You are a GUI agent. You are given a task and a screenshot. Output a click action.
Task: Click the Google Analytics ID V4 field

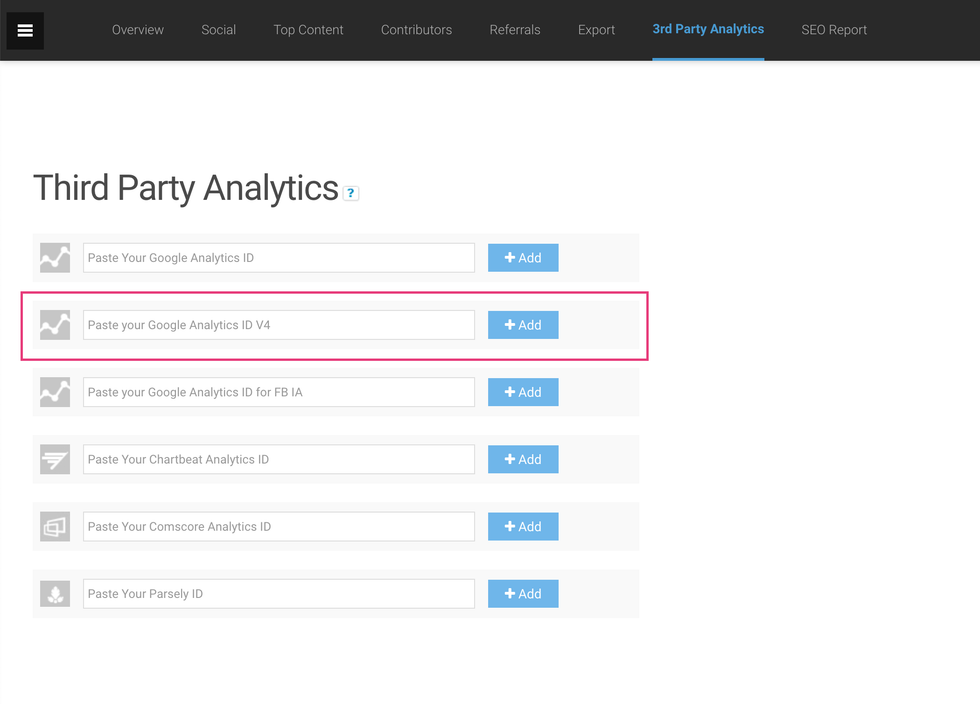(x=279, y=325)
